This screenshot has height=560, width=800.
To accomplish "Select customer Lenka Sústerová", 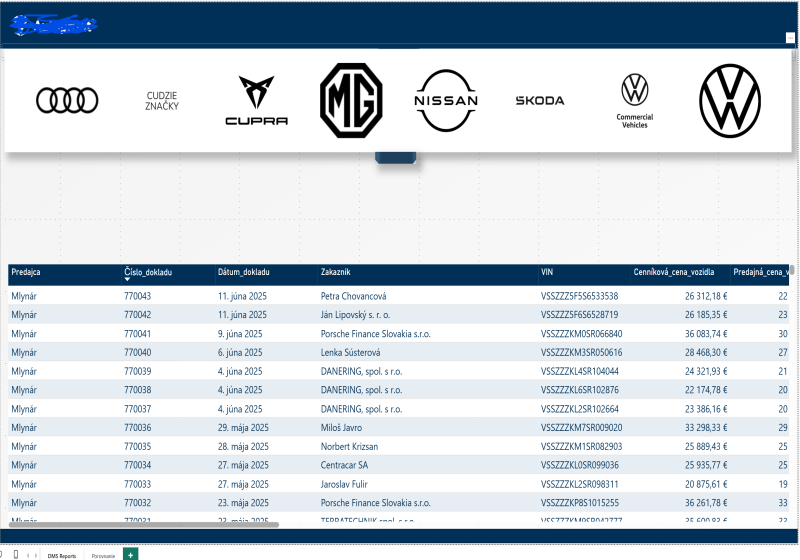I will click(350, 352).
